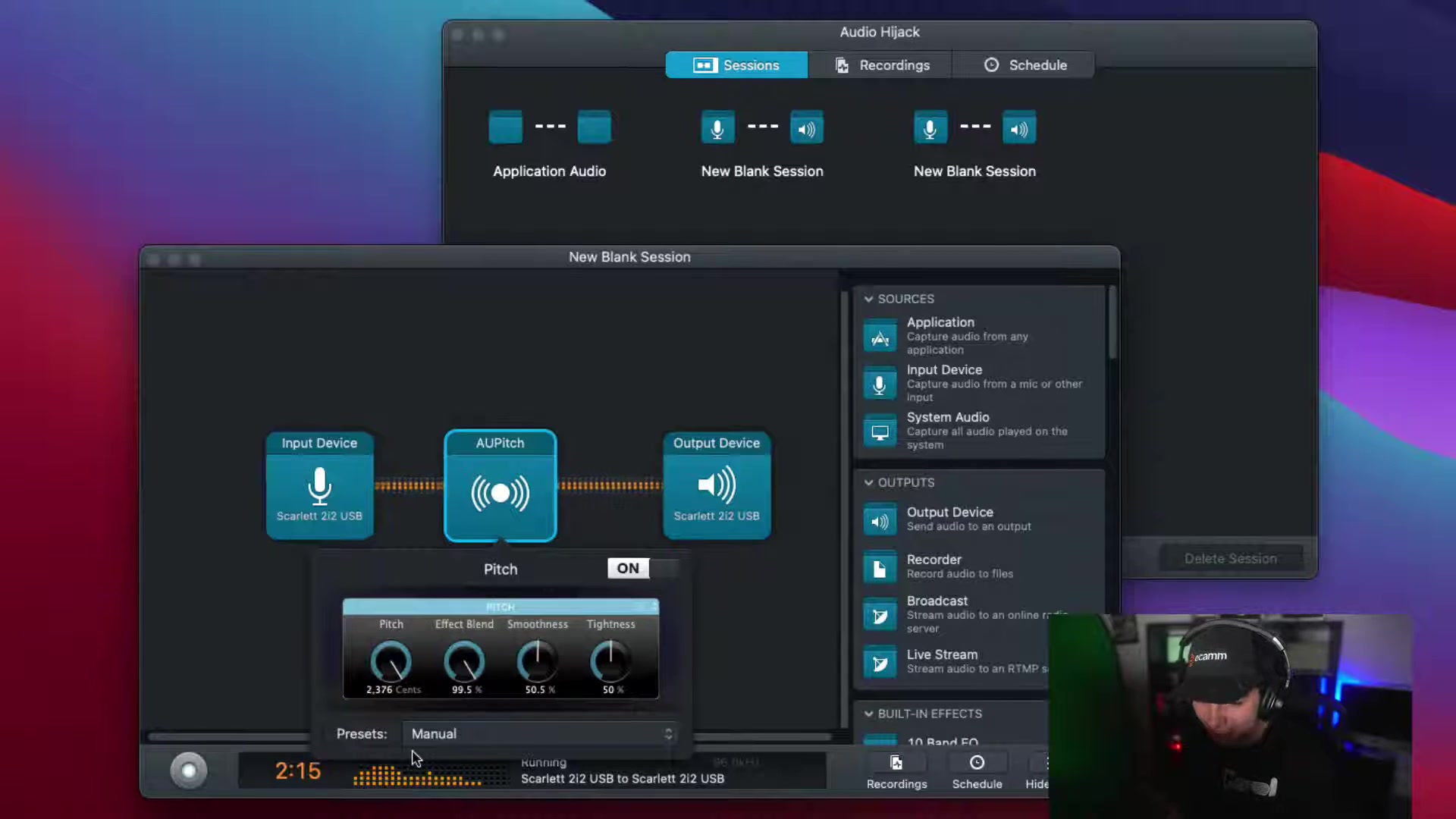Click the Recorder output label

click(934, 560)
